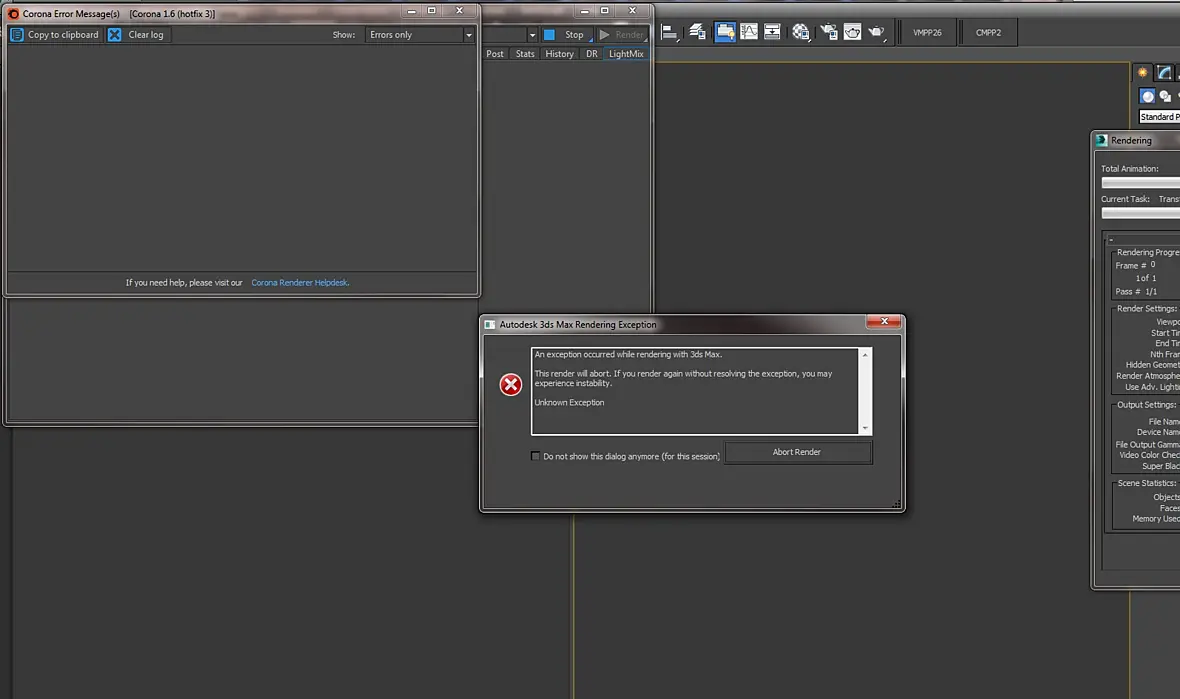Click Copy to clipboard in Corona log
Viewport: 1180px width, 699px height.
[x=55, y=35]
